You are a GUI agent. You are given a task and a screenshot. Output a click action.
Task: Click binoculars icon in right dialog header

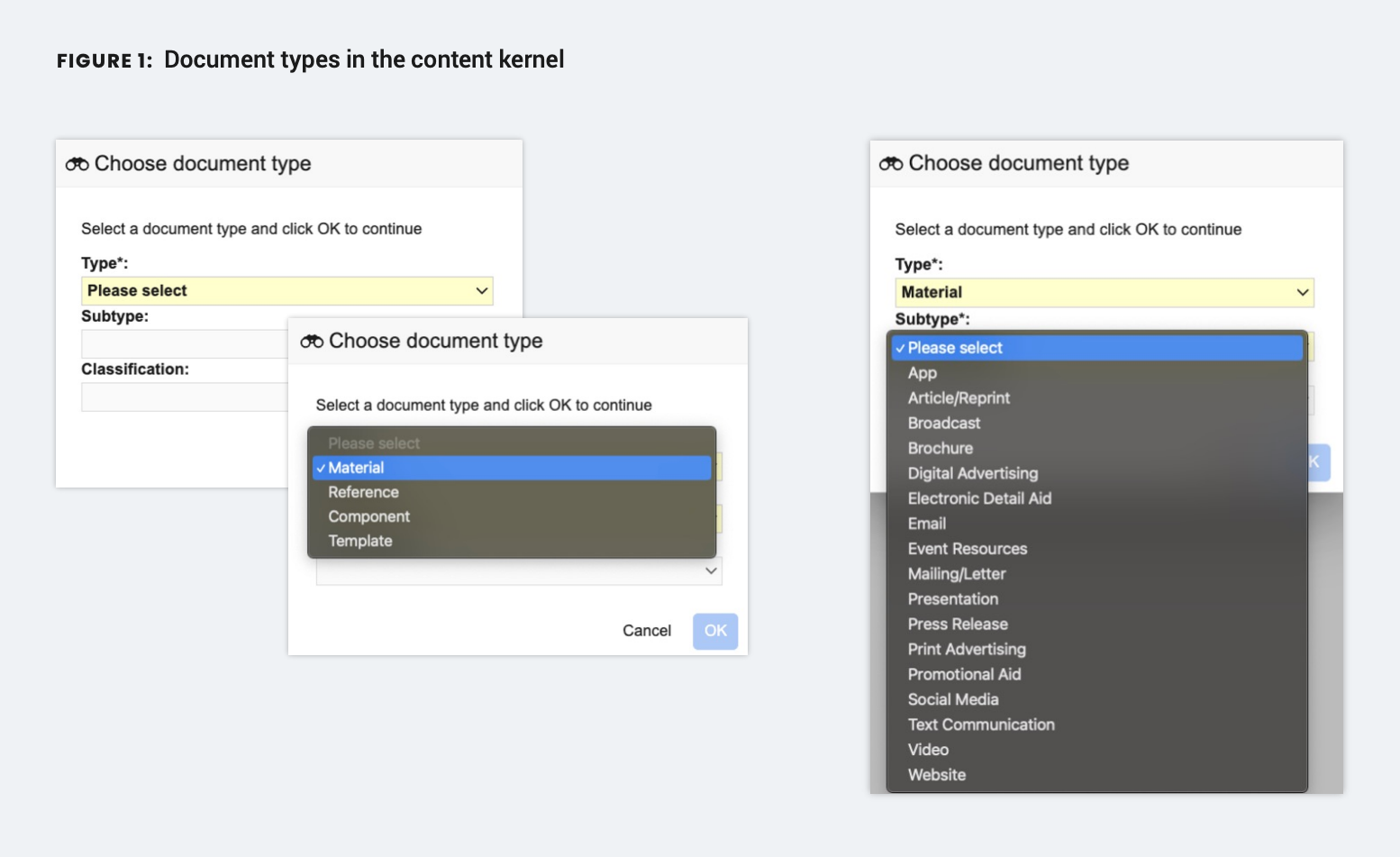(891, 163)
